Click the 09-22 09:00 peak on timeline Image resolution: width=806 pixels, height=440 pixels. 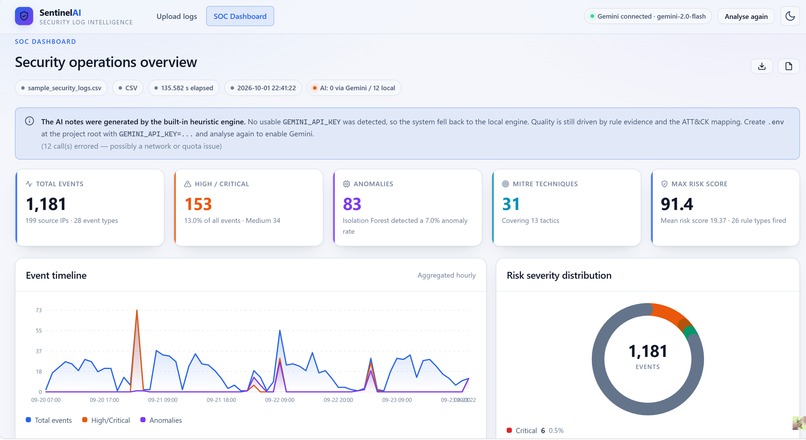[280, 331]
